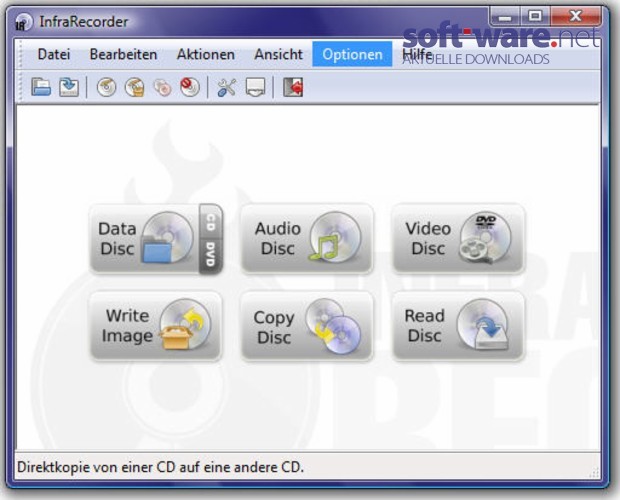This screenshot has width=620, height=500.
Task: Open the Aktionen menu
Action: [206, 54]
